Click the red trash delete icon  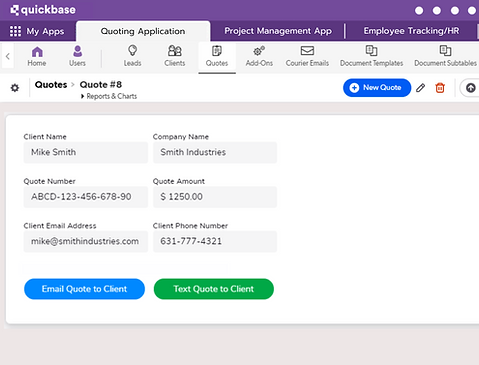click(x=440, y=88)
